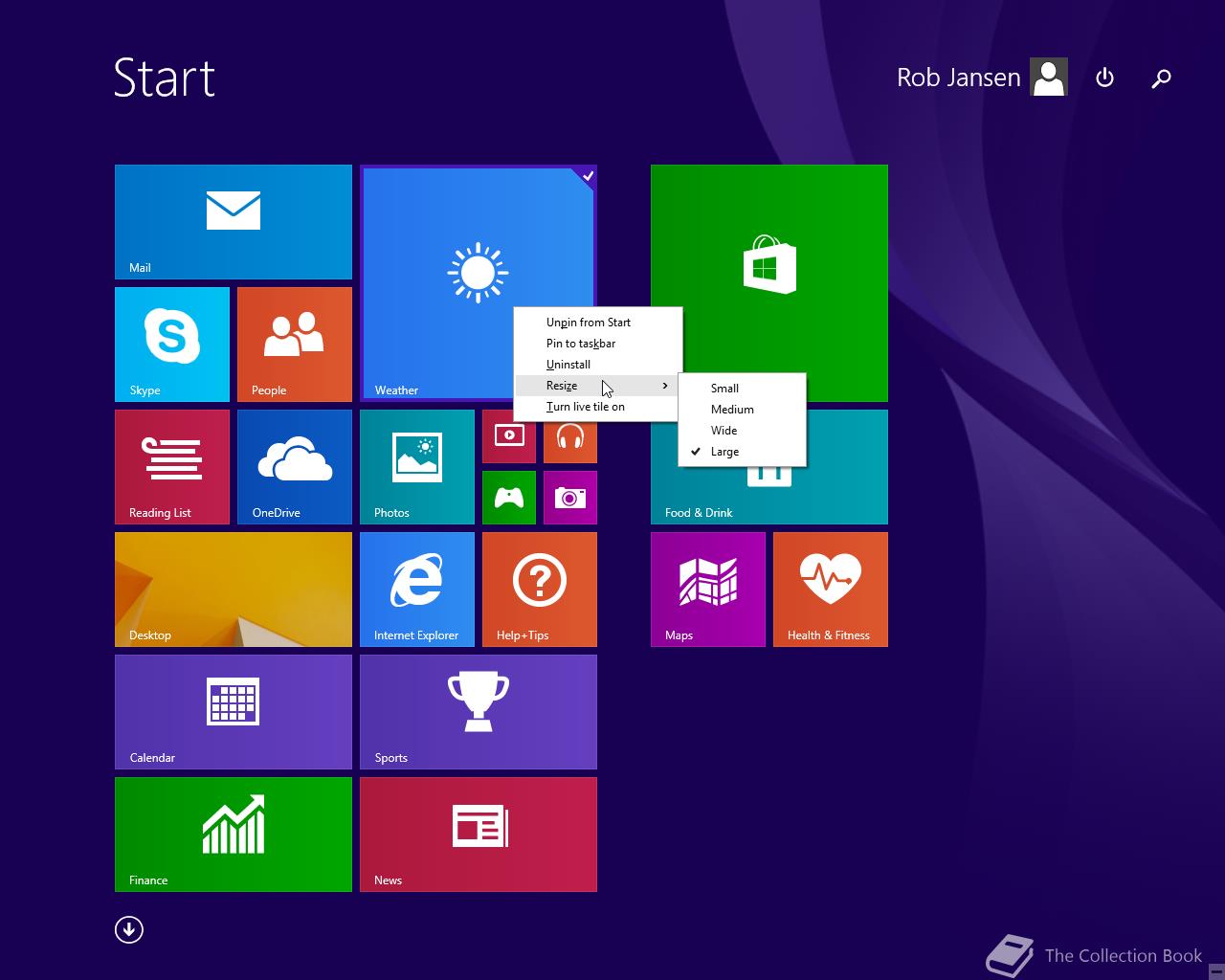The height and width of the screenshot is (980, 1225).
Task: Open the News tile
Action: pyautogui.click(x=479, y=835)
